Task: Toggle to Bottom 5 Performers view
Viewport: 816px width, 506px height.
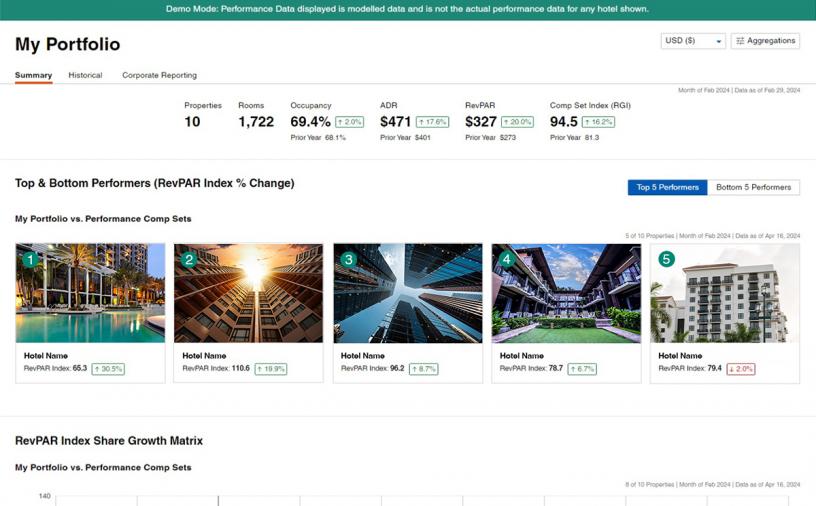Action: point(753,187)
